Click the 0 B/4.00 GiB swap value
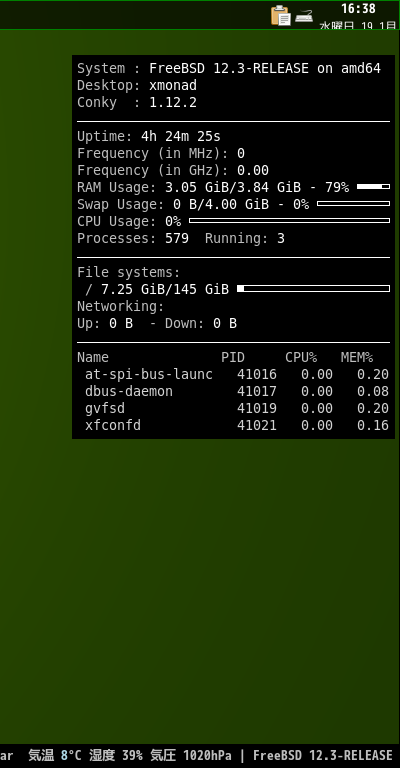Viewport: 400px width, 768px height. 221,204
